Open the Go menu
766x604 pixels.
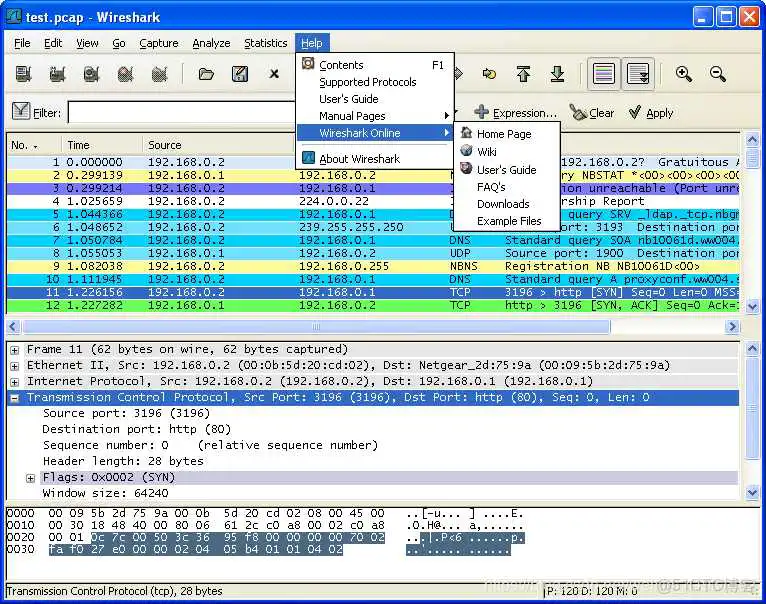(119, 43)
